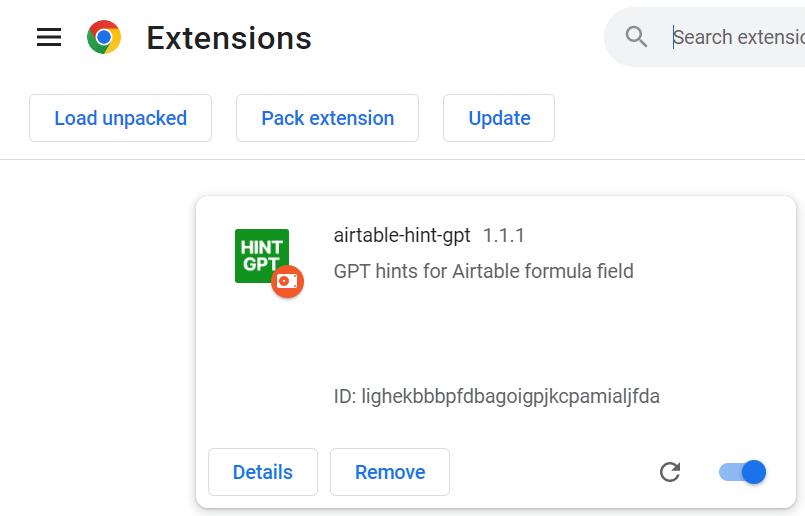This screenshot has height=516, width=805.
Task: Click the airtable-hint-gpt extension name
Action: pos(402,236)
